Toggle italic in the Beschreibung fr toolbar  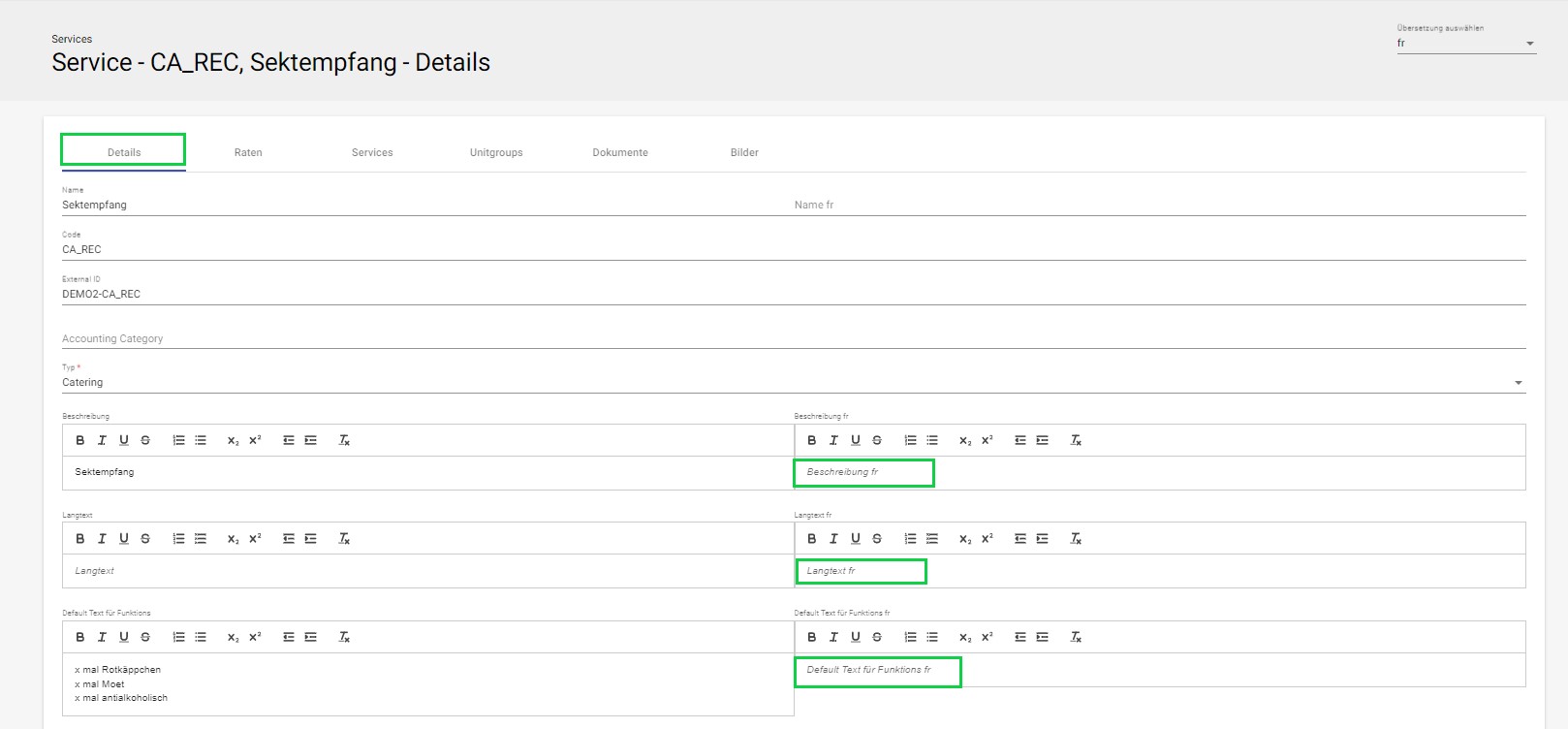(833, 440)
